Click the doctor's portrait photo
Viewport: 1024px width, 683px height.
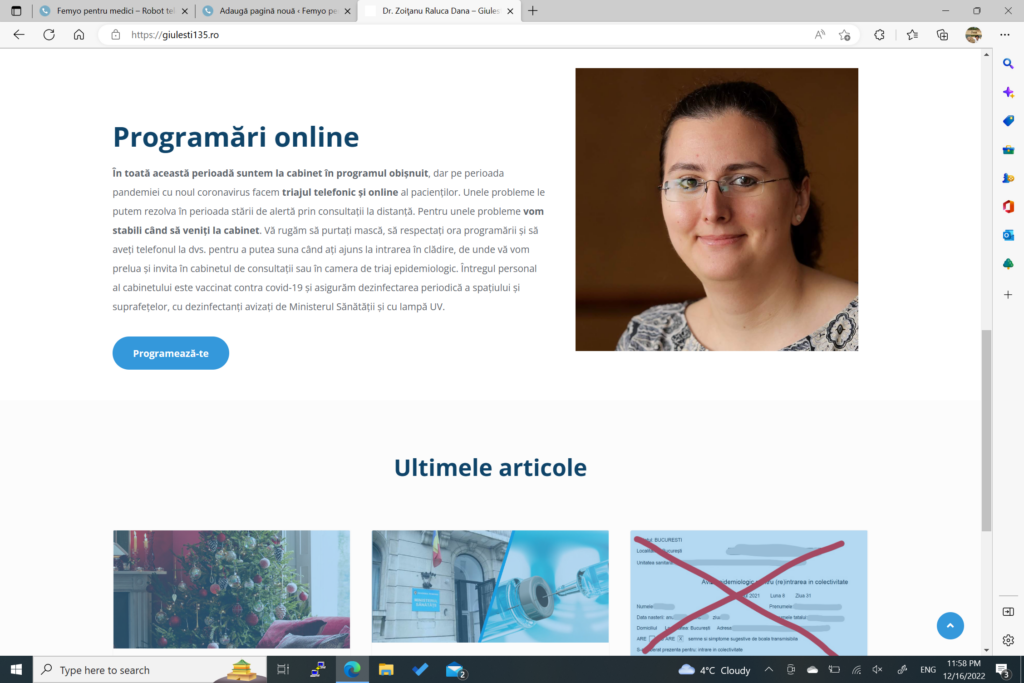point(716,209)
